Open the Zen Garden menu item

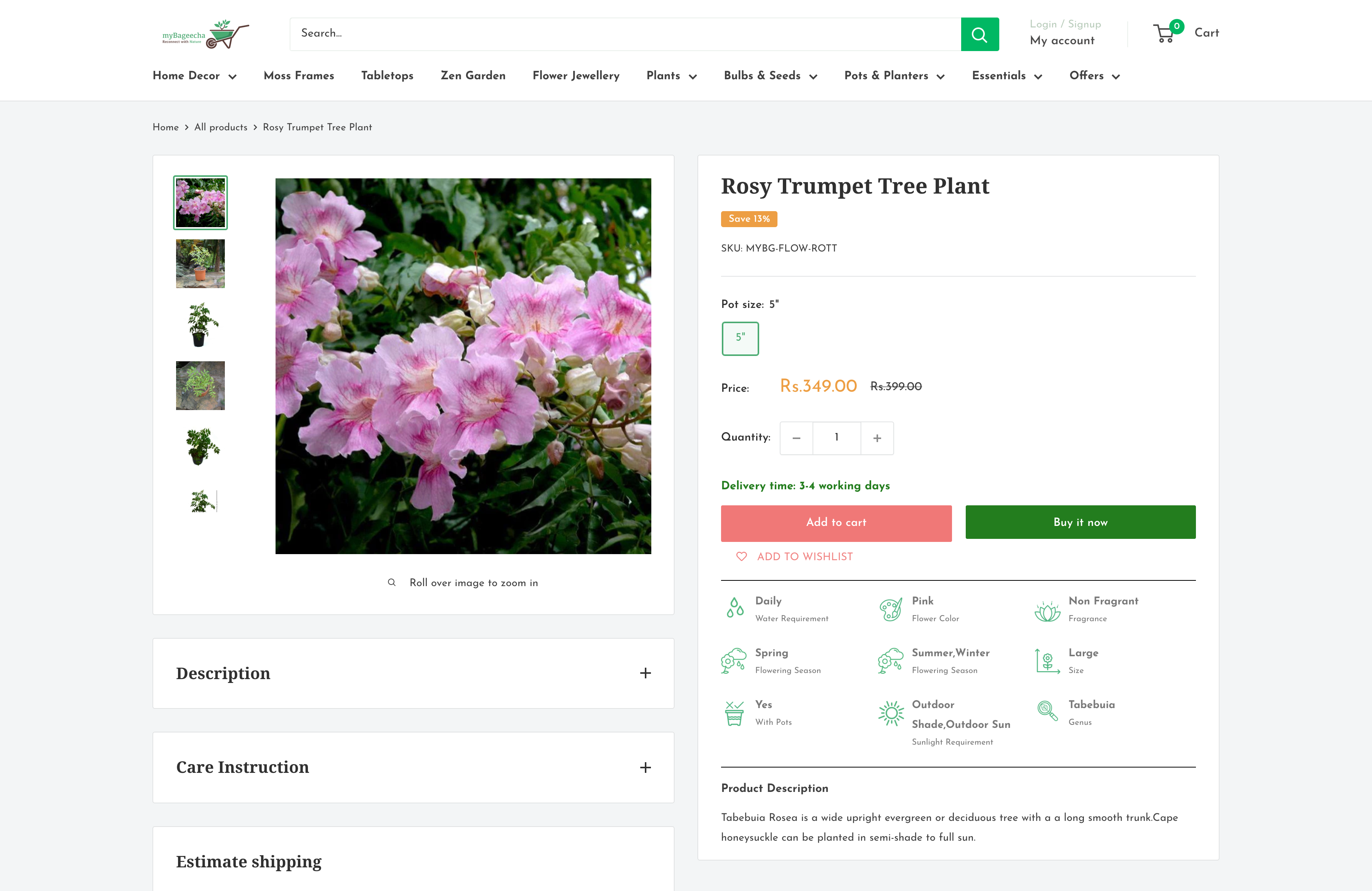[x=473, y=76]
